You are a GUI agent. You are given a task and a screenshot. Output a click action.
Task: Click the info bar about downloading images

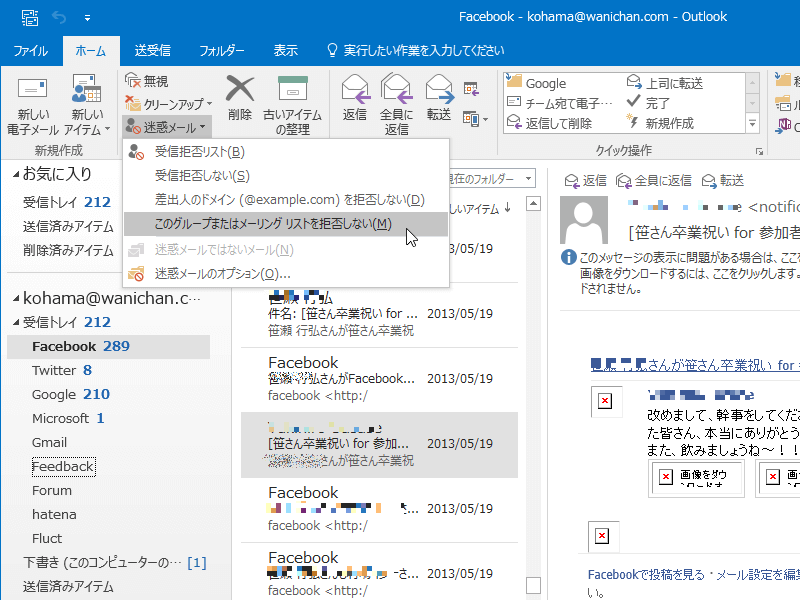click(x=680, y=273)
